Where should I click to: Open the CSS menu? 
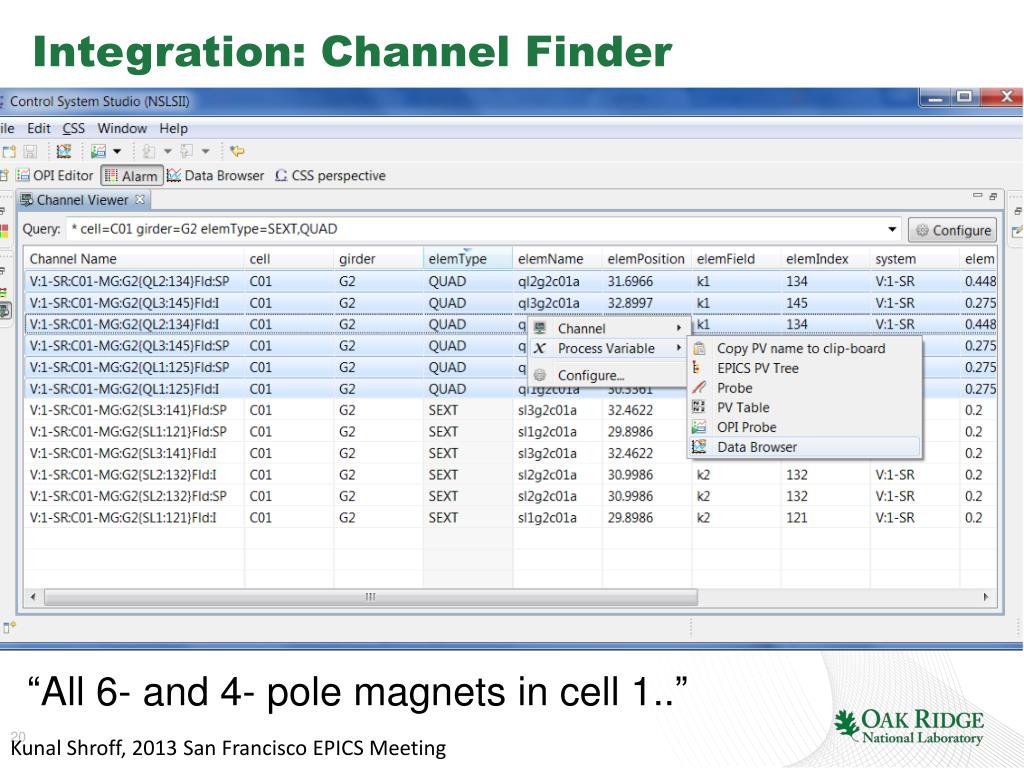point(74,129)
